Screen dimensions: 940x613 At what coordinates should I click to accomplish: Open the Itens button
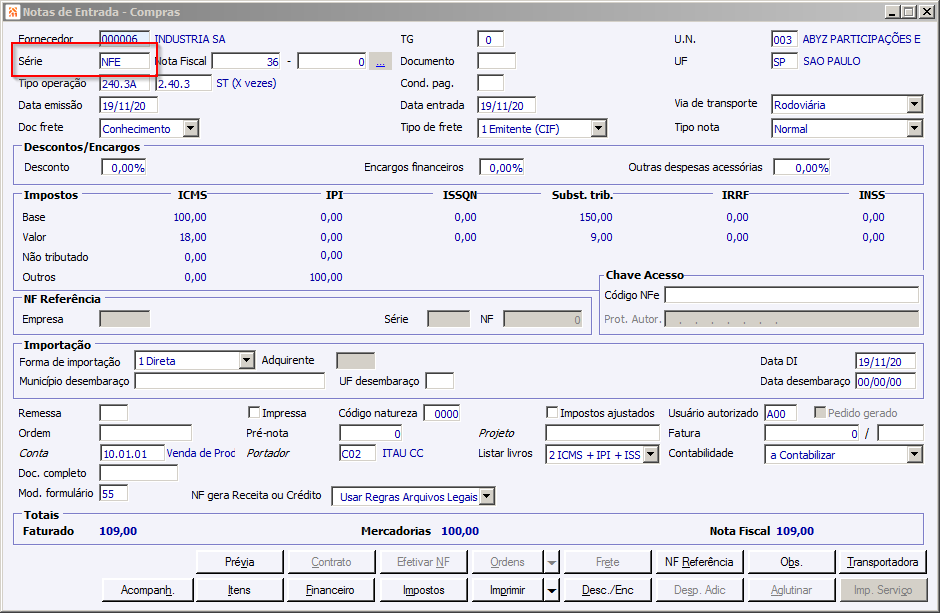pos(240,590)
